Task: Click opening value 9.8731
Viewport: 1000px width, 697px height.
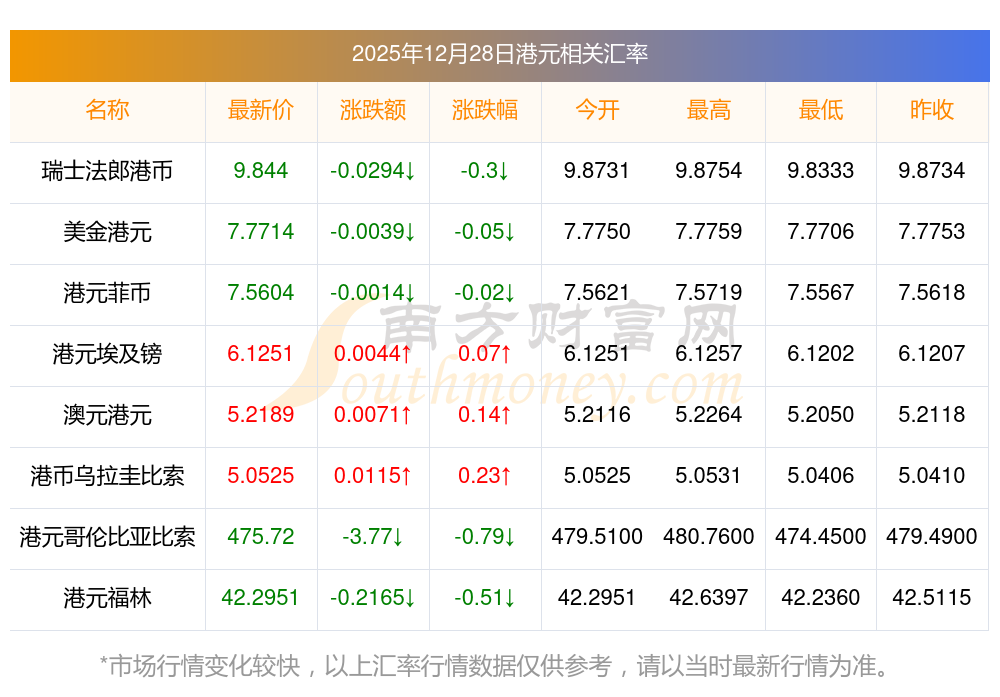Action: tap(597, 170)
